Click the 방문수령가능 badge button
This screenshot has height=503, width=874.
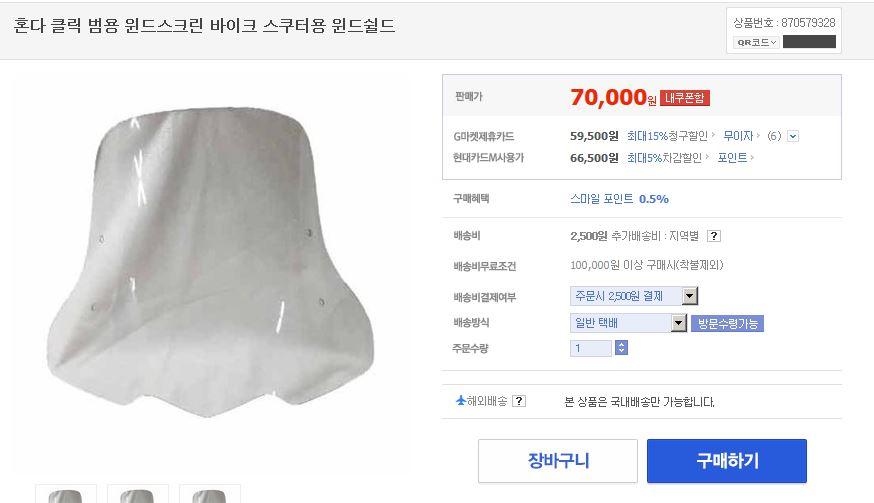click(x=727, y=323)
